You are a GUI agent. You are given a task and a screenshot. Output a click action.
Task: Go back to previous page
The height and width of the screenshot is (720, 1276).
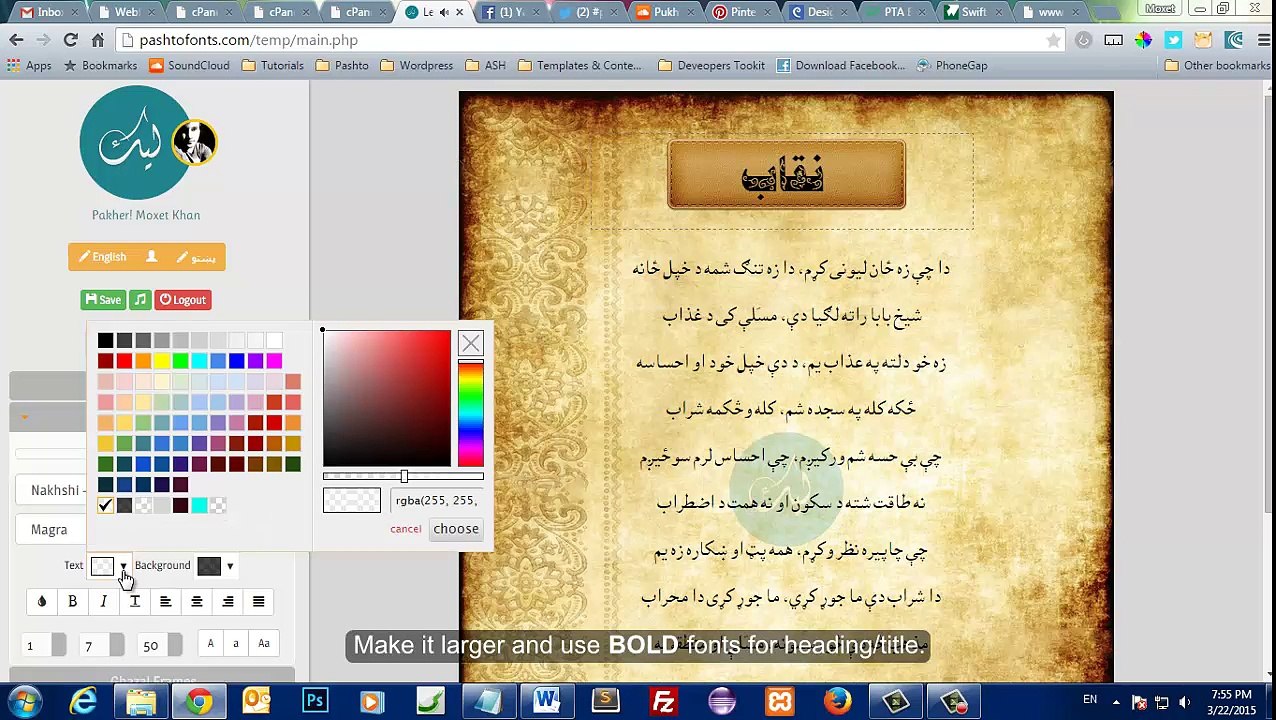pos(16,40)
